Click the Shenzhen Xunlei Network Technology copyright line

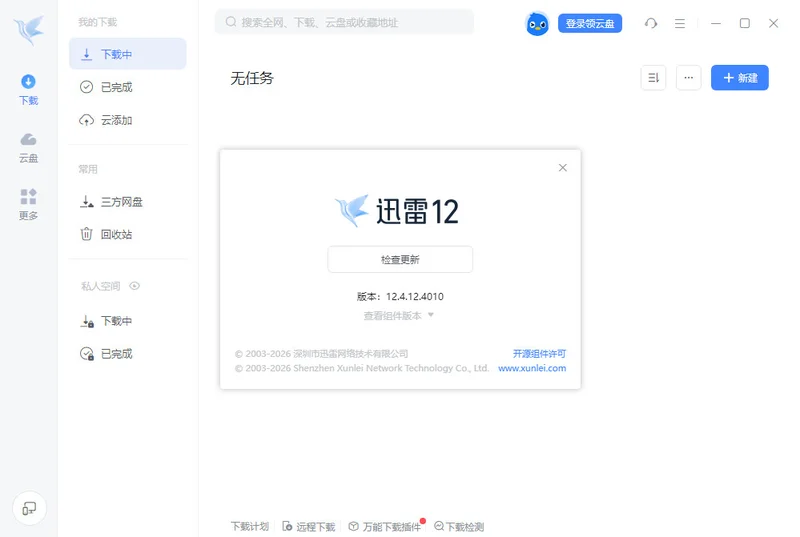[362, 368]
